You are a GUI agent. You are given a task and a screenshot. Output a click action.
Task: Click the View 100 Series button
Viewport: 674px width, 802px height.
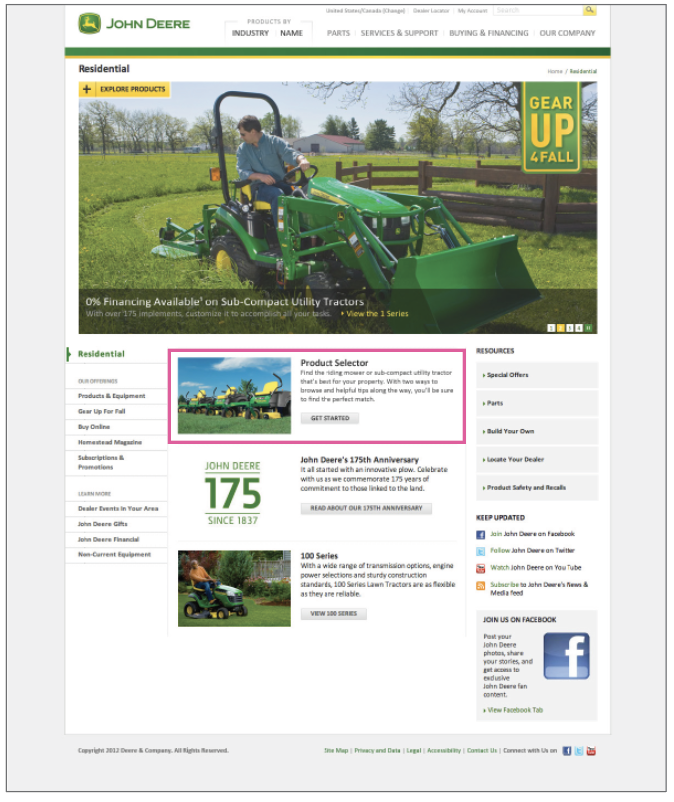pos(333,614)
